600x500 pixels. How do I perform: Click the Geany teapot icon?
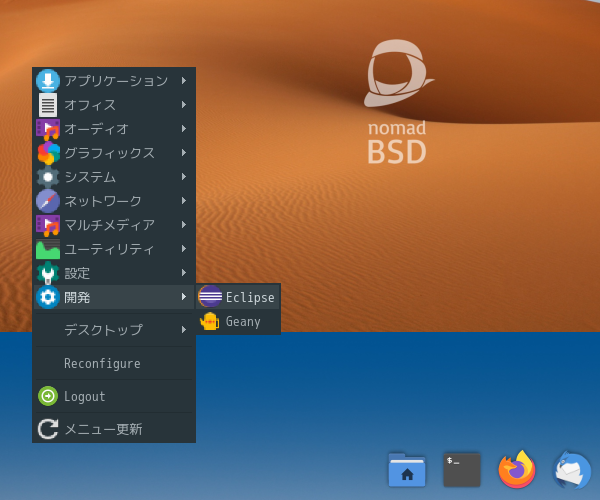click(x=210, y=321)
